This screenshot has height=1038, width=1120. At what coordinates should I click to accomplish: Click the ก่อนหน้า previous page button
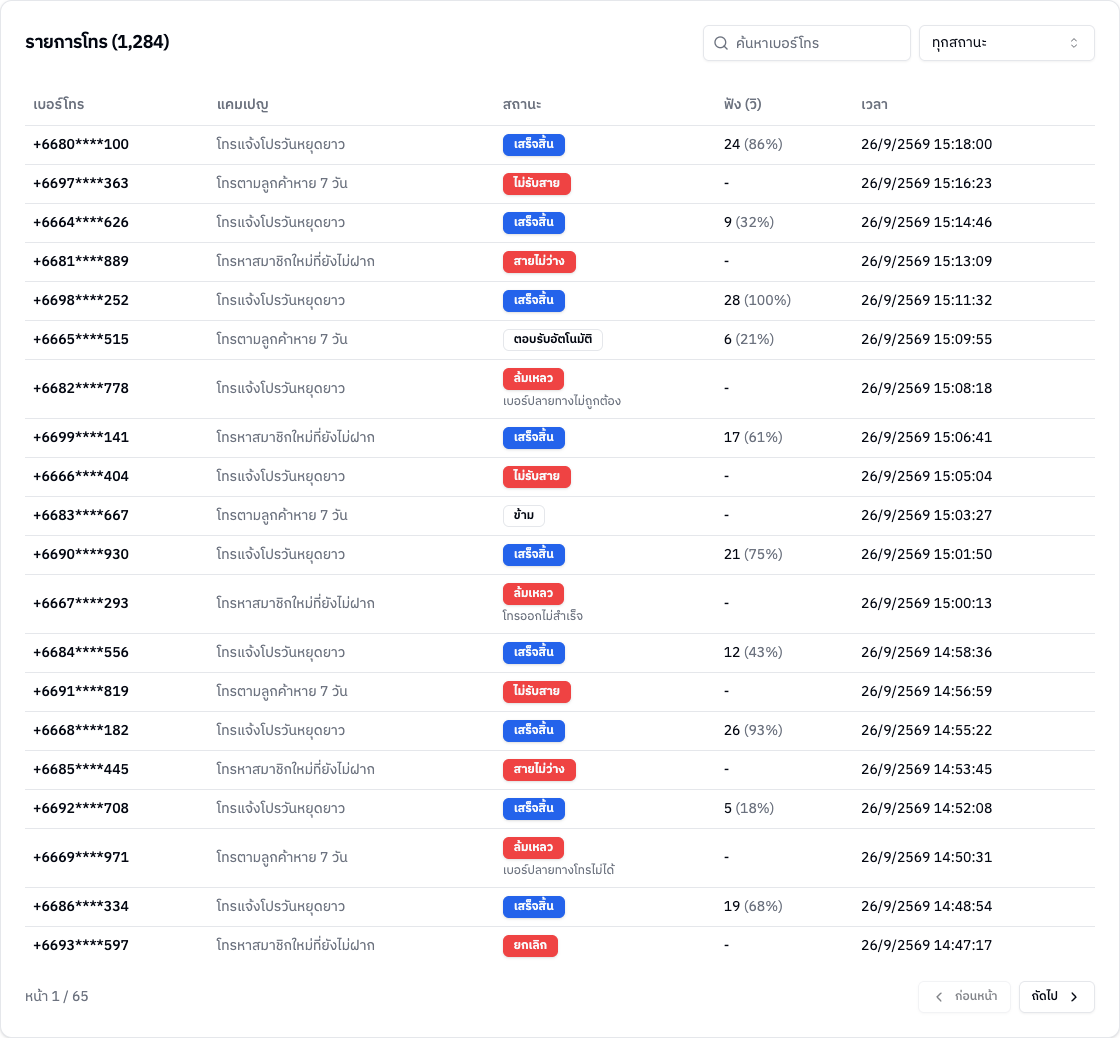(964, 996)
